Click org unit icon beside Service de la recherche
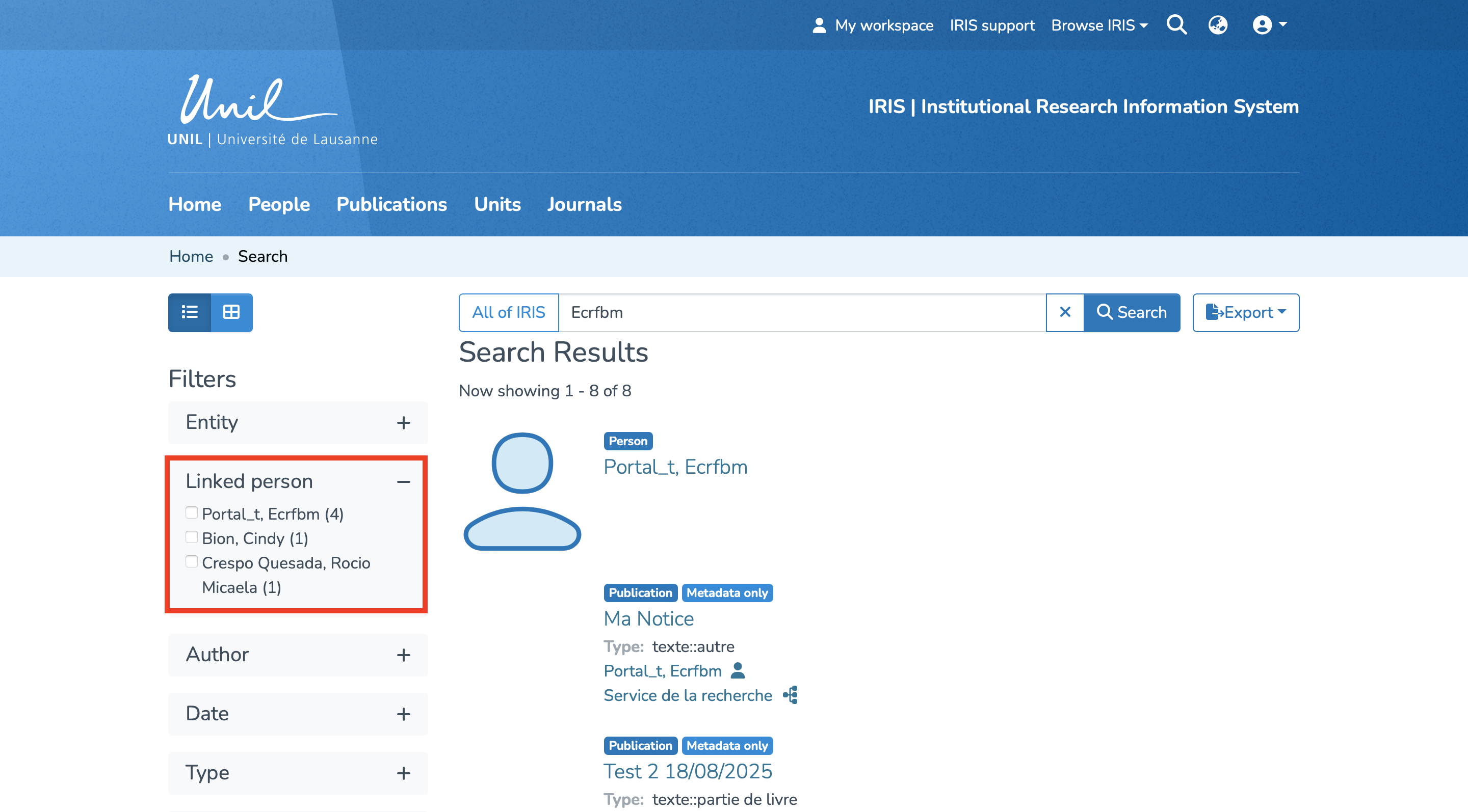The width and height of the screenshot is (1468, 812). (x=791, y=695)
